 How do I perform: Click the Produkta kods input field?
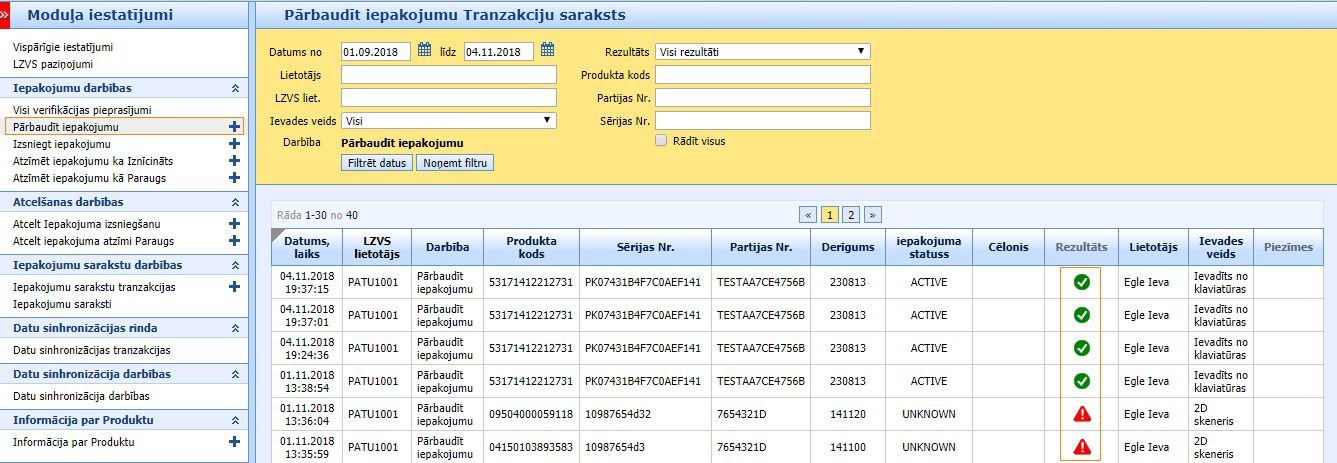coord(763,75)
